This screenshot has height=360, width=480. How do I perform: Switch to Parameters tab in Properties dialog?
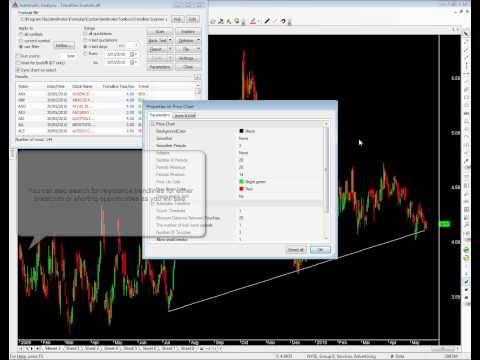[x=160, y=115]
